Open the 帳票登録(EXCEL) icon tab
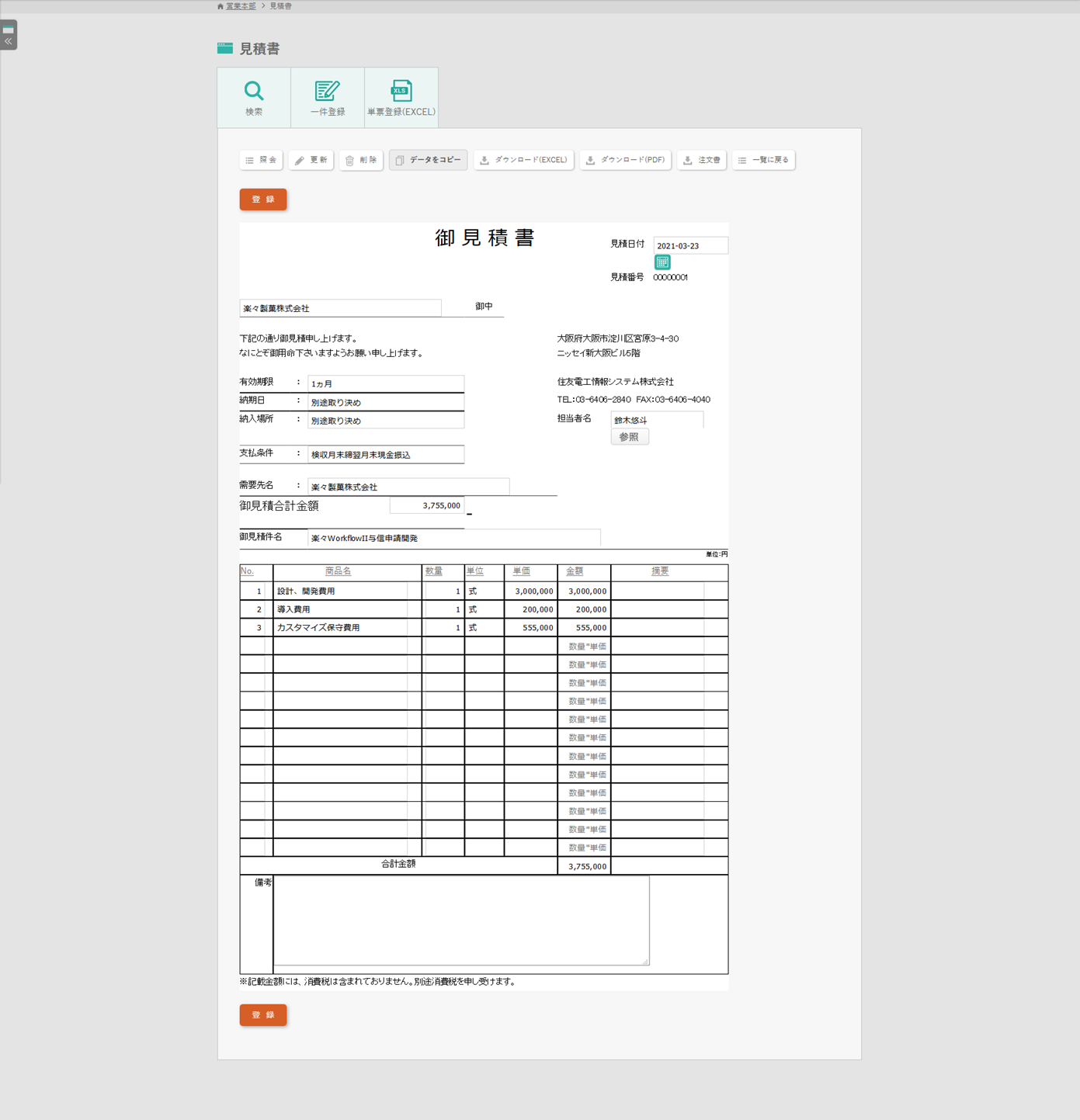Screen dimensions: 1080x1120 (401, 98)
